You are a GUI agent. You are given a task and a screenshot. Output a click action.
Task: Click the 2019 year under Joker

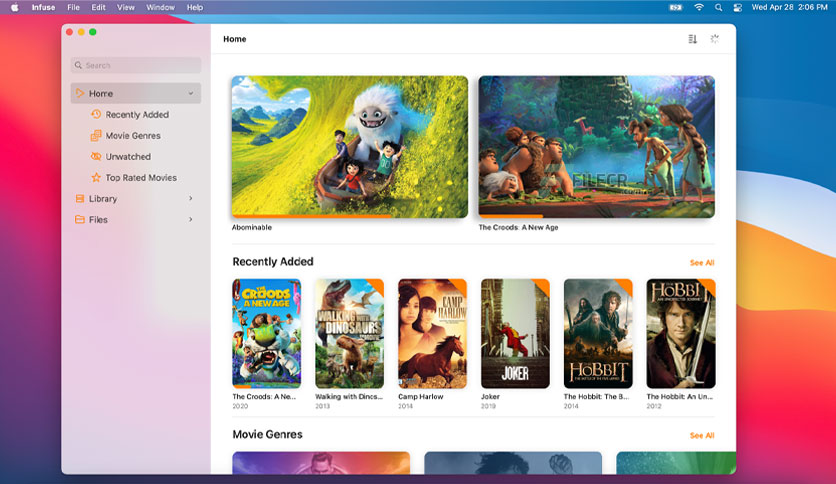tap(488, 406)
